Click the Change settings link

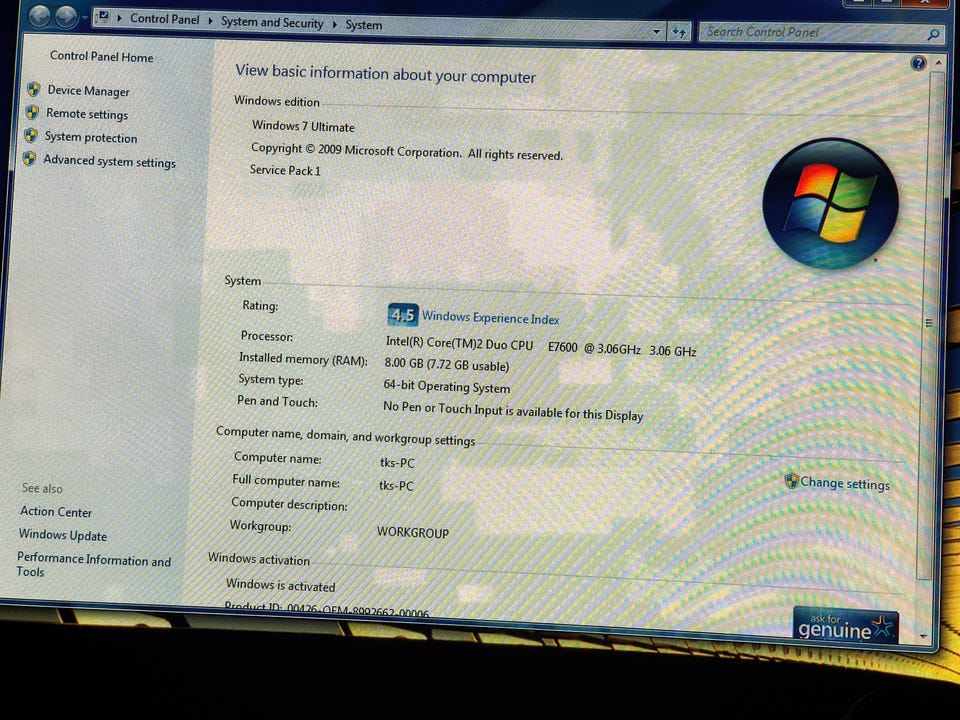pos(845,483)
